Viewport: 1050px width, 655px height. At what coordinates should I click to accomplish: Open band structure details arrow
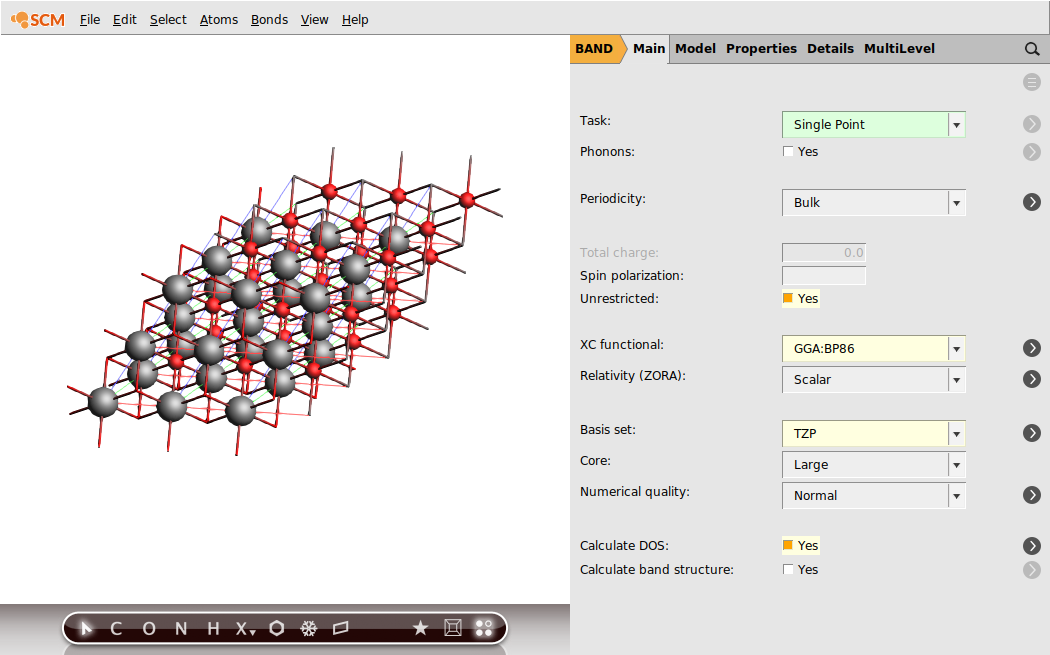click(1032, 569)
